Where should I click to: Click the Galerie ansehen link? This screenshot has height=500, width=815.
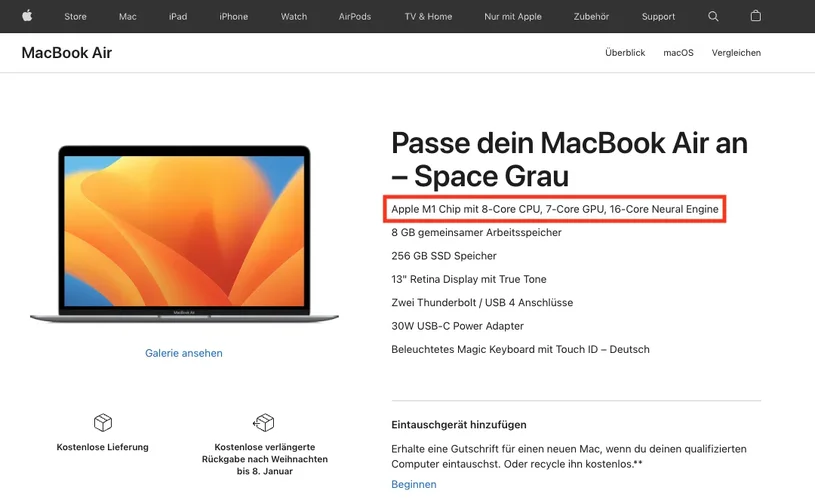pyautogui.click(x=183, y=353)
